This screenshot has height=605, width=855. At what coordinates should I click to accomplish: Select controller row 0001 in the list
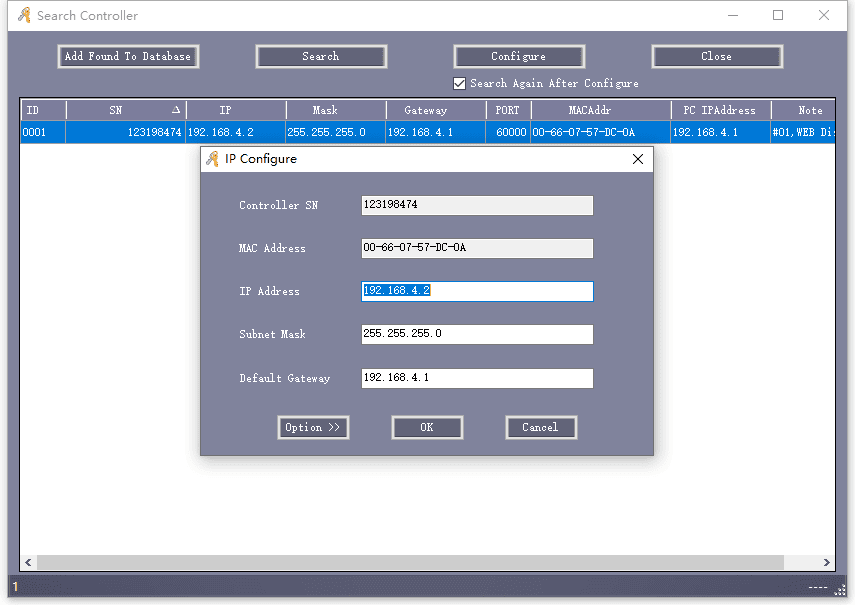point(100,132)
